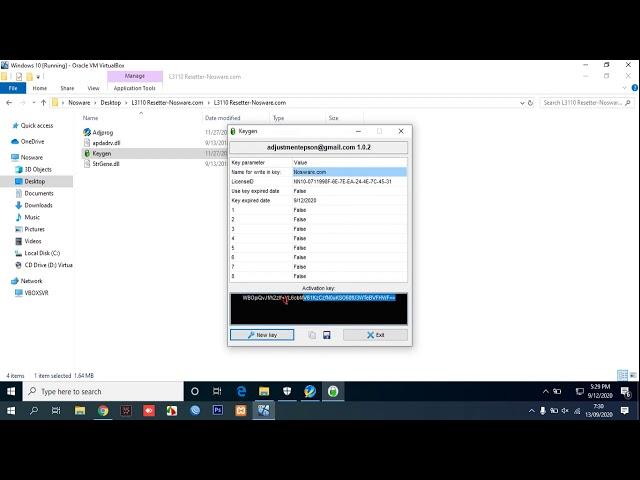Go back with Explorer back arrow
Screen dimensions: 640x480
pyautogui.click(x=9, y=102)
